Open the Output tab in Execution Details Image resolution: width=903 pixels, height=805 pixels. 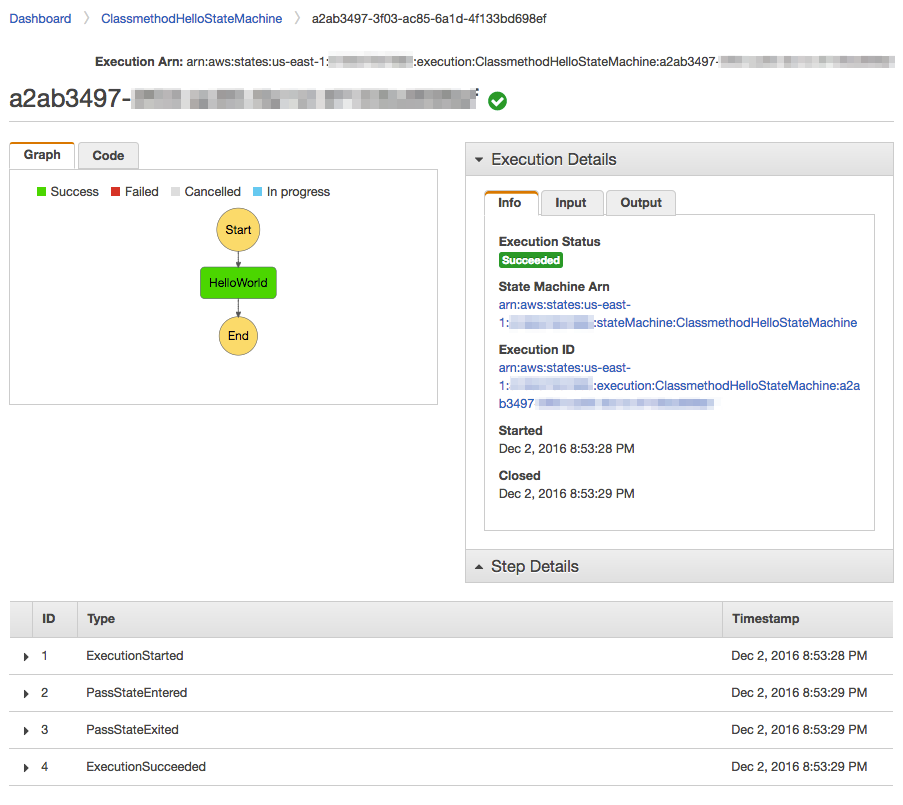[640, 203]
